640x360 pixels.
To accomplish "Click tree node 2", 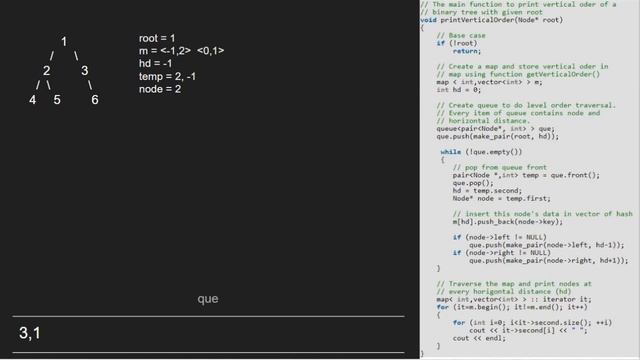I will coord(47,71).
